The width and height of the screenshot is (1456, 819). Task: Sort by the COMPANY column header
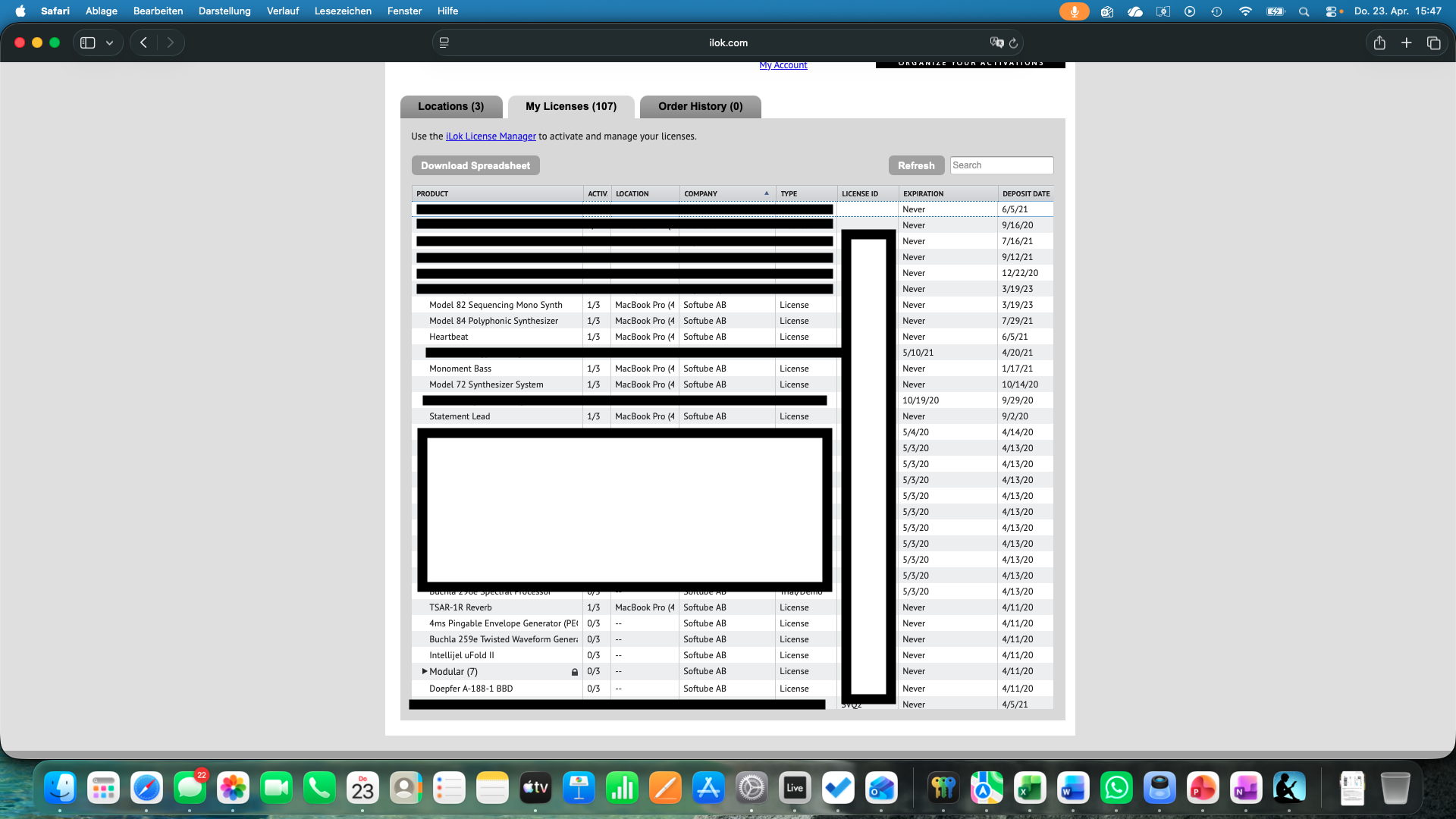coord(701,194)
